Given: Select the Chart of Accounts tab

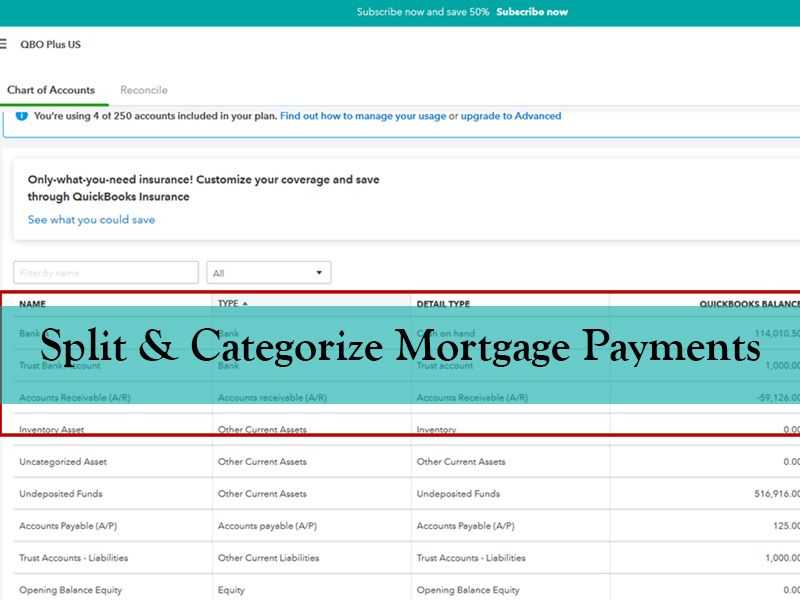Looking at the screenshot, I should (x=51, y=90).
